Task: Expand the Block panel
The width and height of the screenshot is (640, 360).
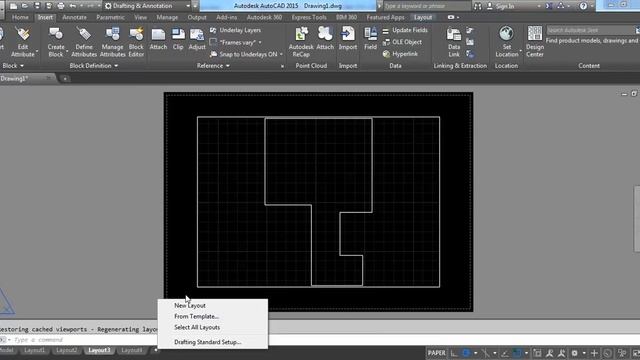Action: coord(12,66)
